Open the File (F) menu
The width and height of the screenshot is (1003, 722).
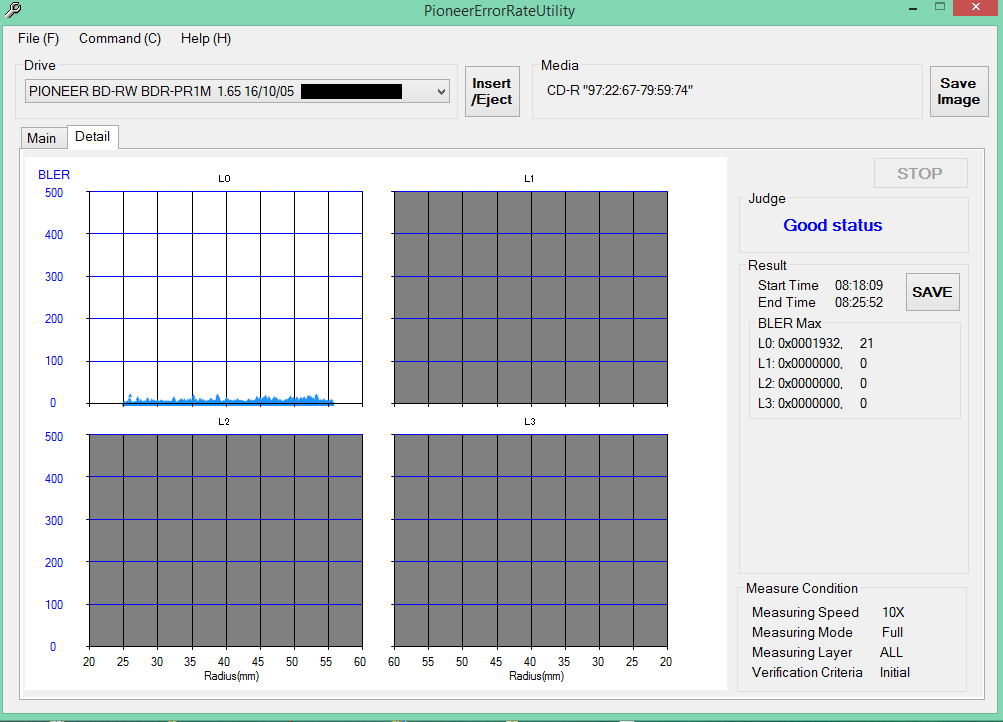coord(38,38)
